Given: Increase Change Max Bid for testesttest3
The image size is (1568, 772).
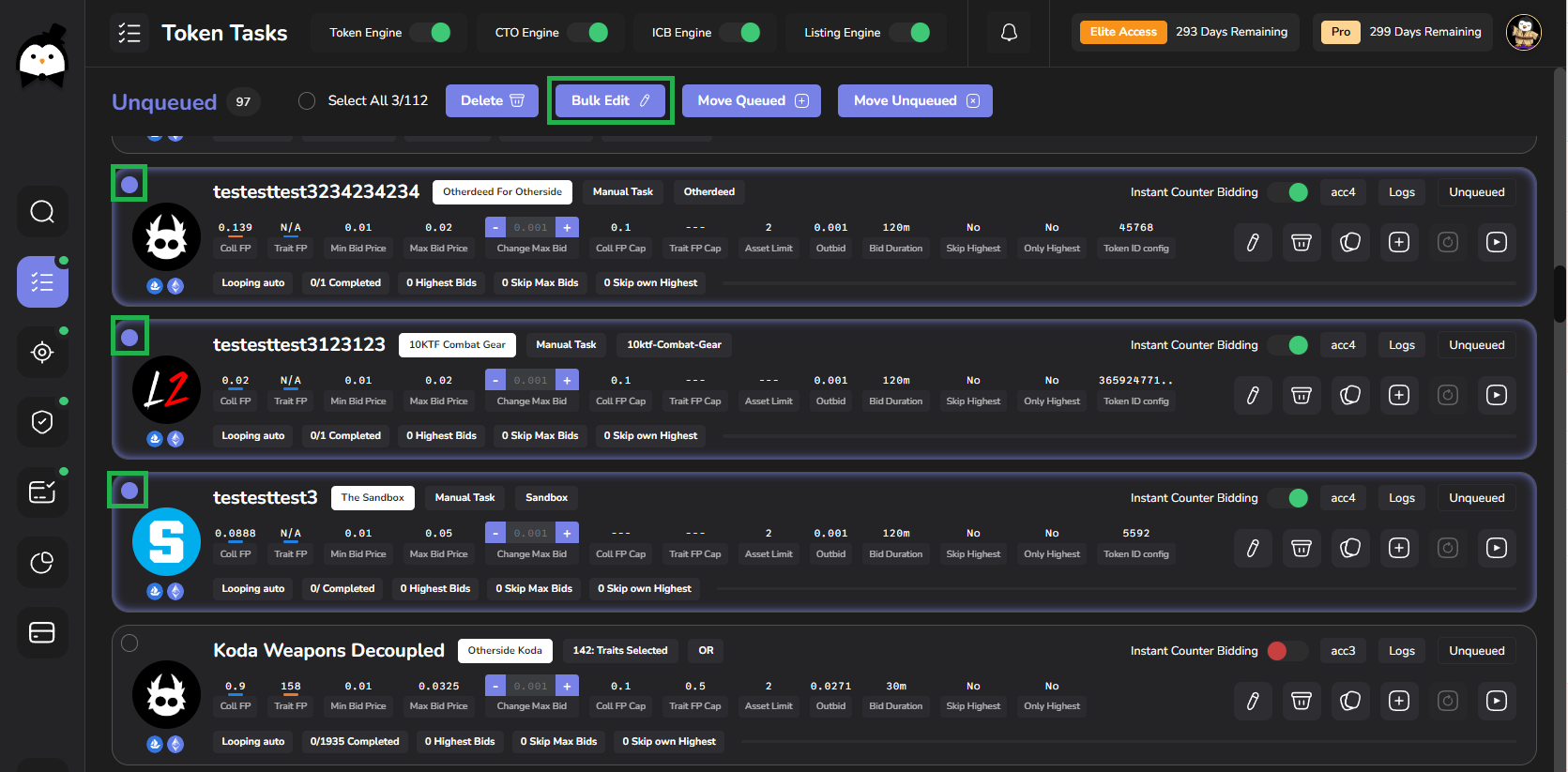Looking at the screenshot, I should point(567,533).
